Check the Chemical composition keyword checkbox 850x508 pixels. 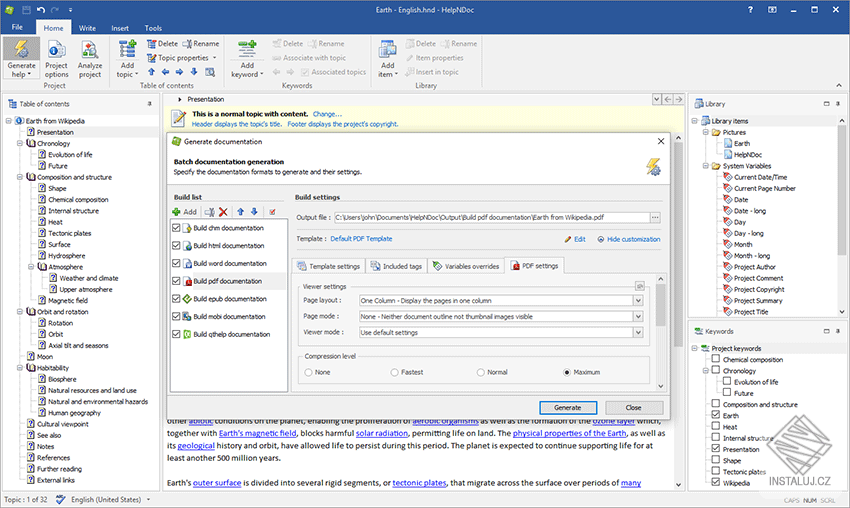point(714,360)
